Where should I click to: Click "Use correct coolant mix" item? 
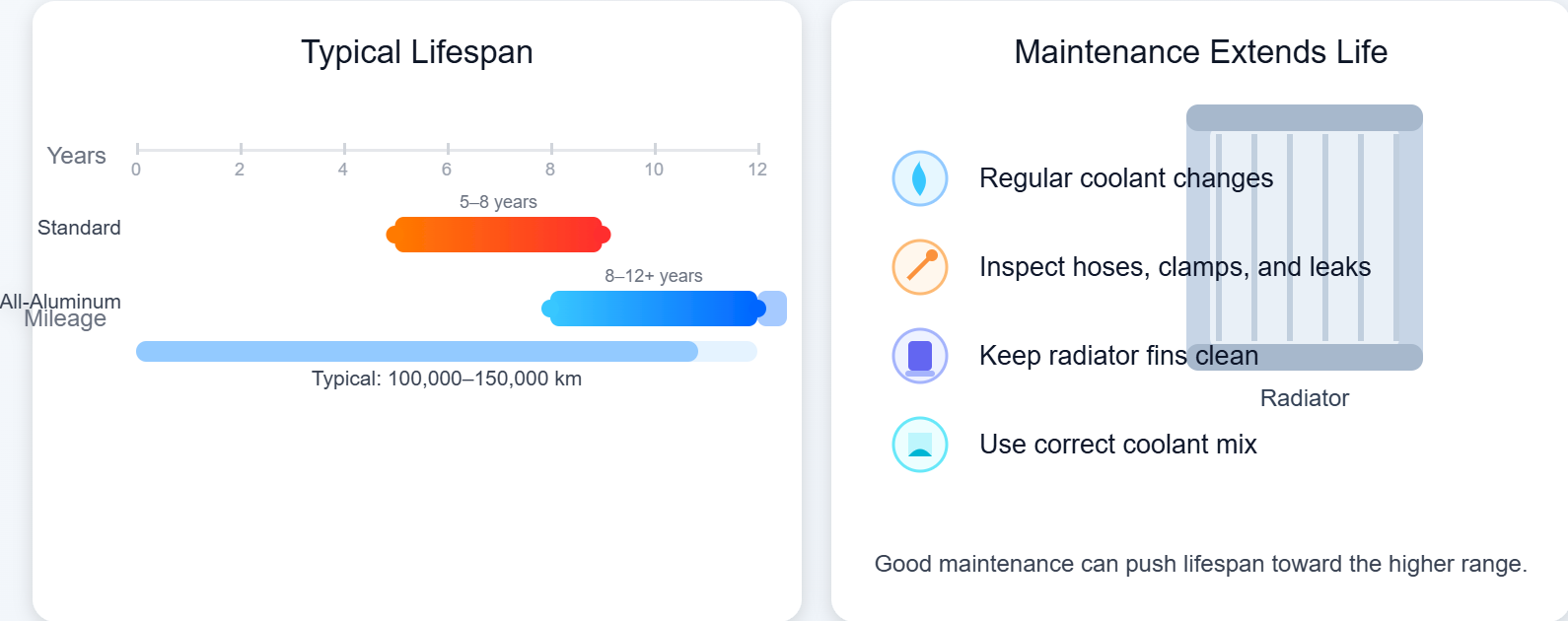1117,445
